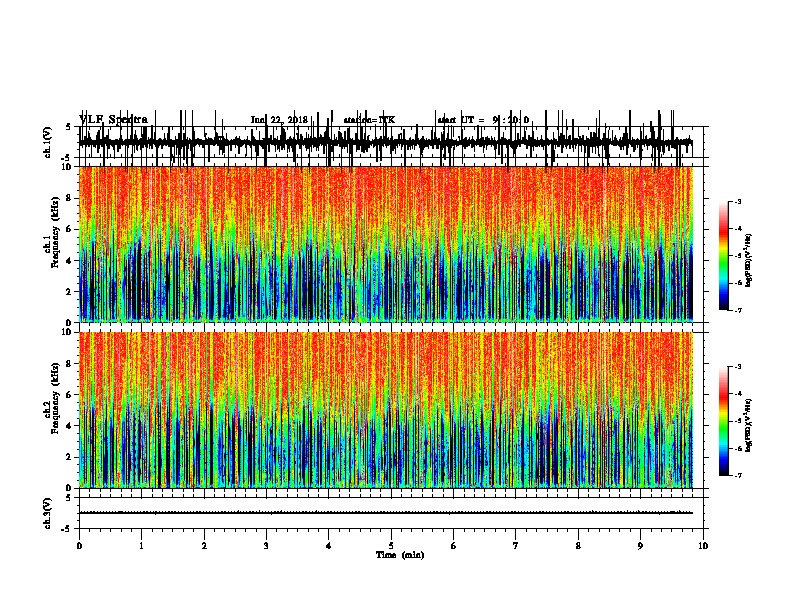Click time axis tick label "1"

pos(141,546)
